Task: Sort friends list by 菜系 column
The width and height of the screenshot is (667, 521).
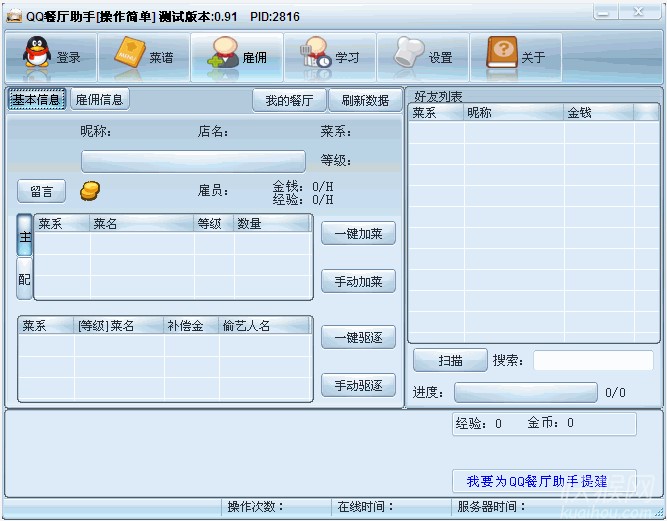Action: point(436,113)
